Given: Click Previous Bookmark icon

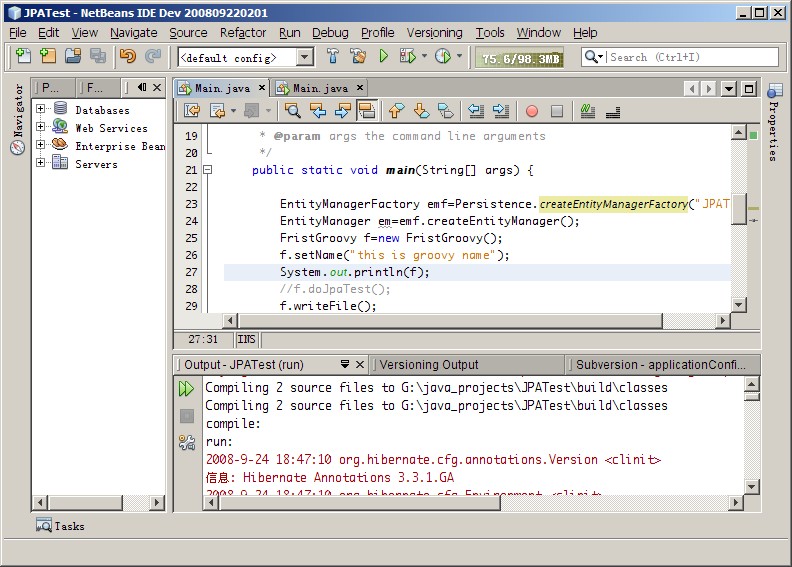Looking at the screenshot, I should [397, 110].
